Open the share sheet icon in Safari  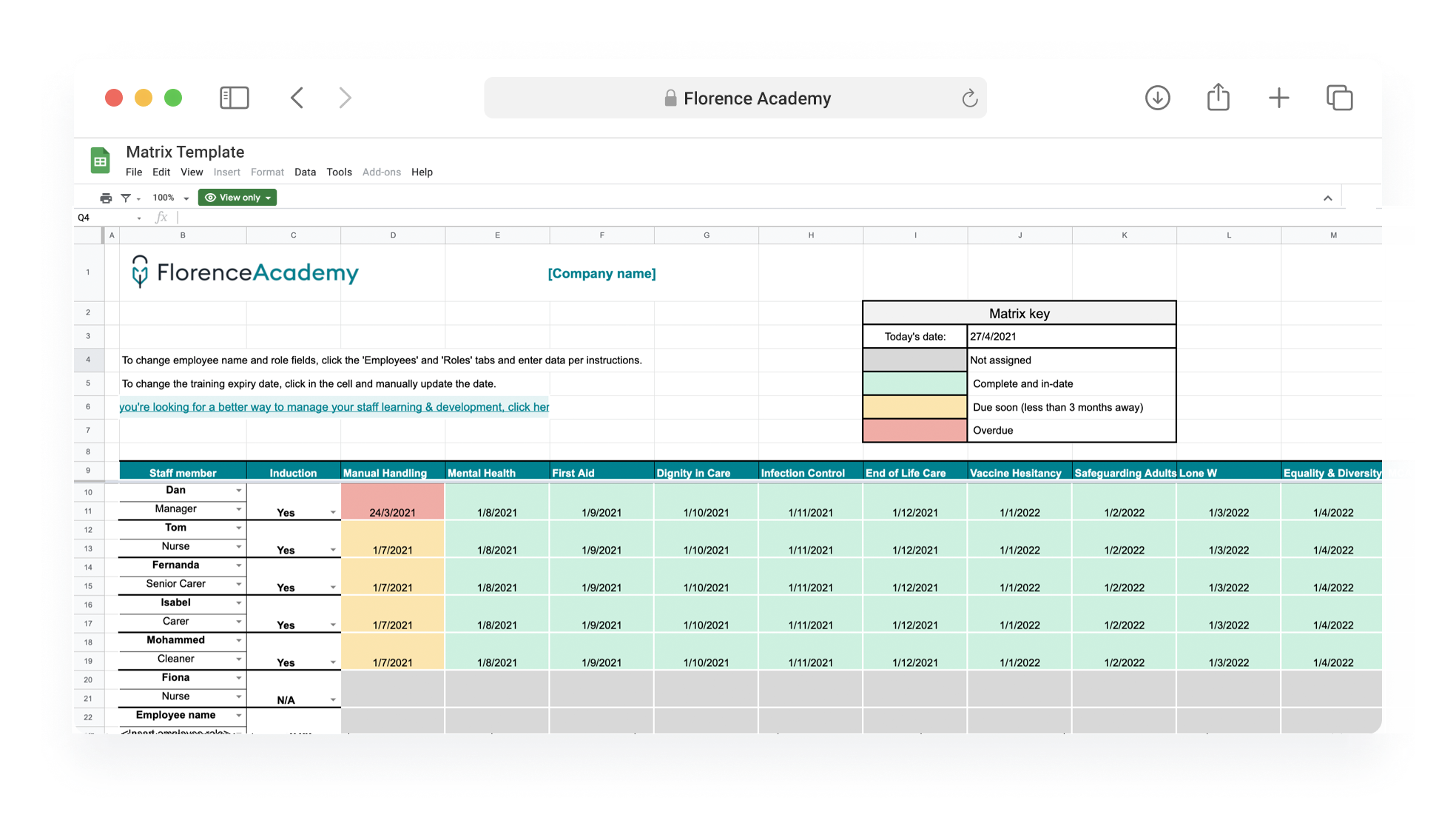pyautogui.click(x=1218, y=97)
